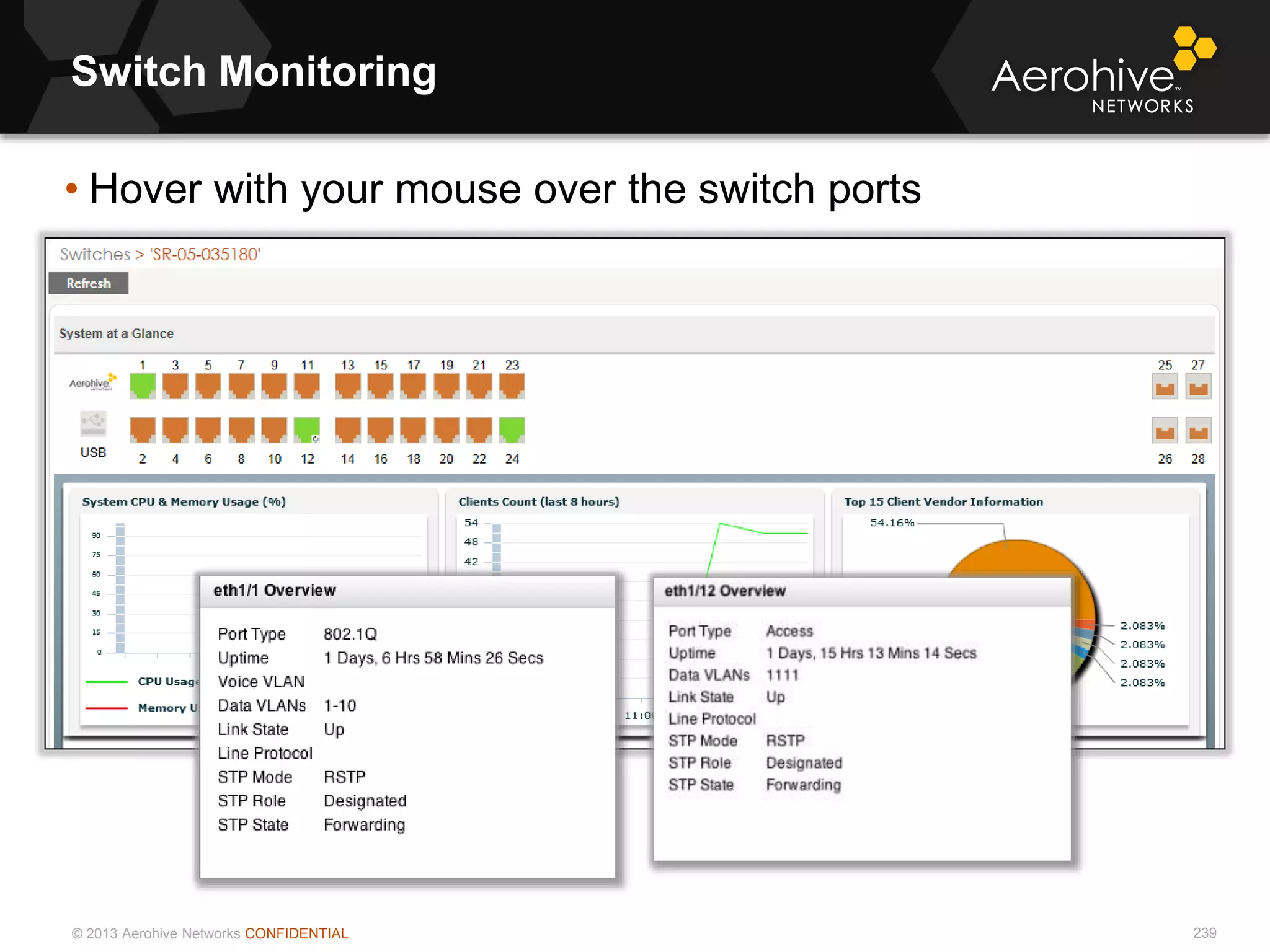1270x952 pixels.
Task: Click the 54.16% pie chart label
Action: pyautogui.click(x=892, y=523)
